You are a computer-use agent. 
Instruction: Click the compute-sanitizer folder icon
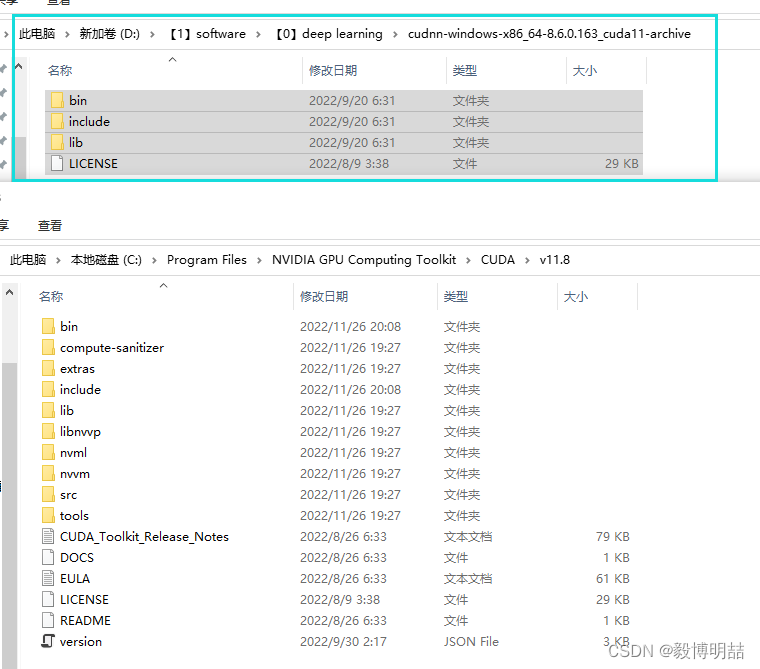(x=48, y=348)
